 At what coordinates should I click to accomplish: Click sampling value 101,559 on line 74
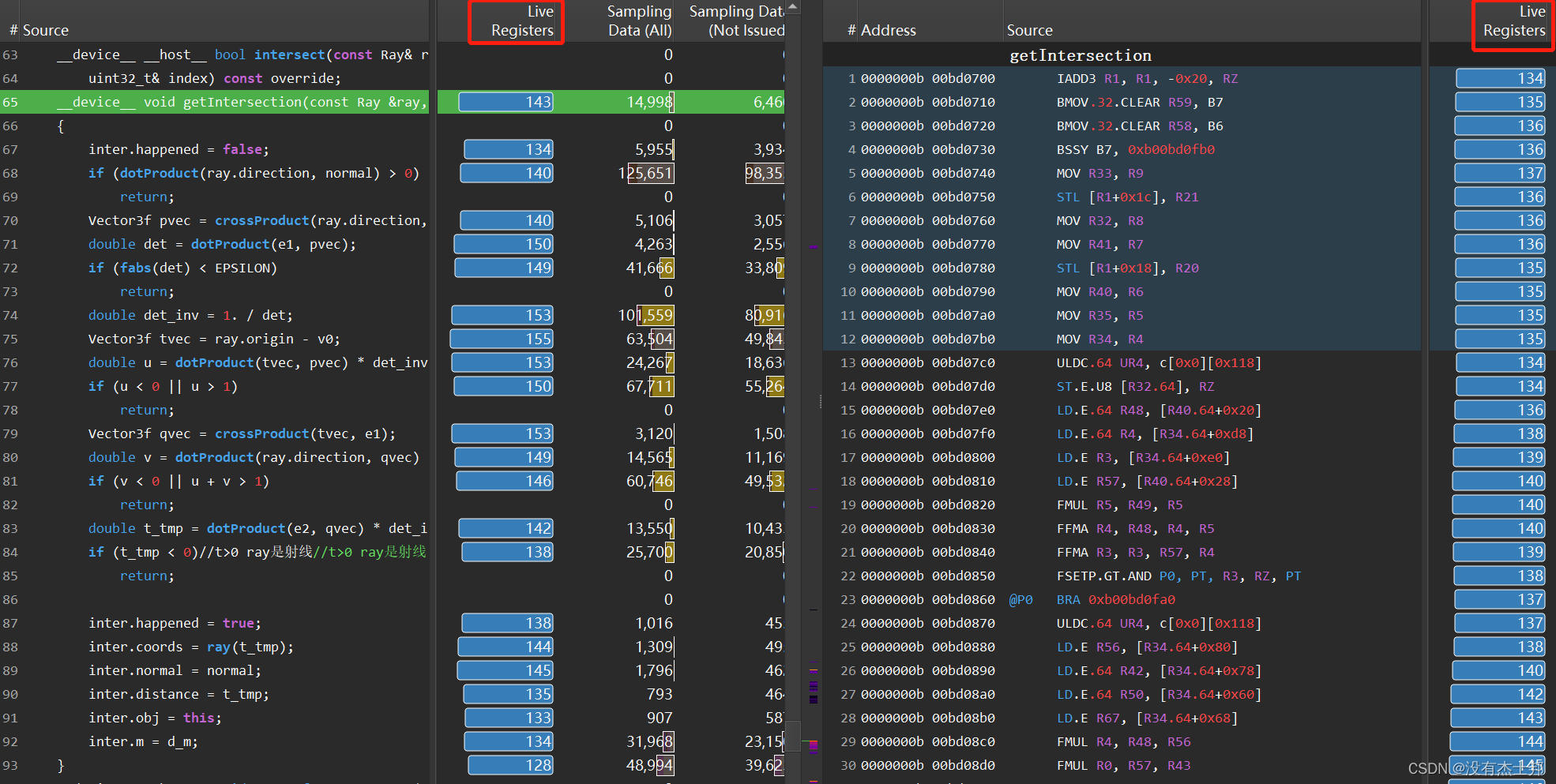tap(646, 315)
